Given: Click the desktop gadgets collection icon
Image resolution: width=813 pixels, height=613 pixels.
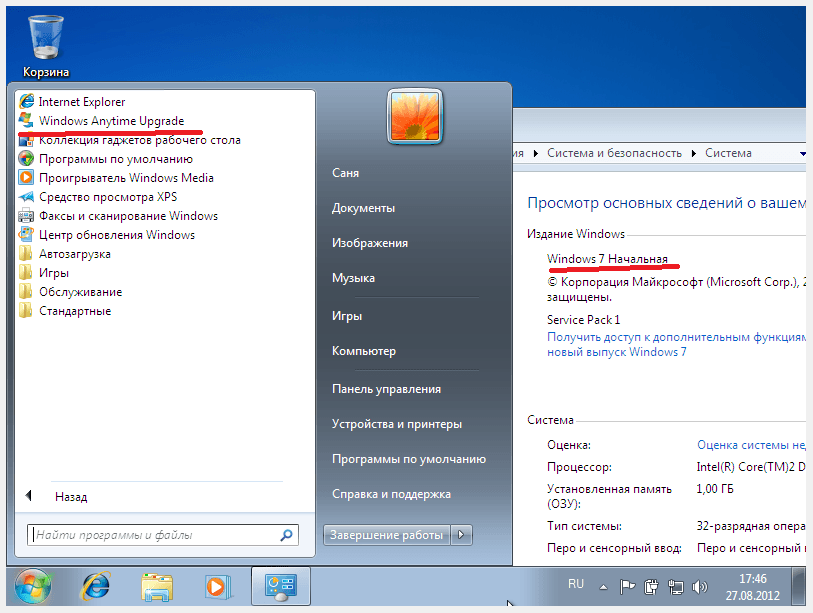Looking at the screenshot, I should click(x=26, y=140).
